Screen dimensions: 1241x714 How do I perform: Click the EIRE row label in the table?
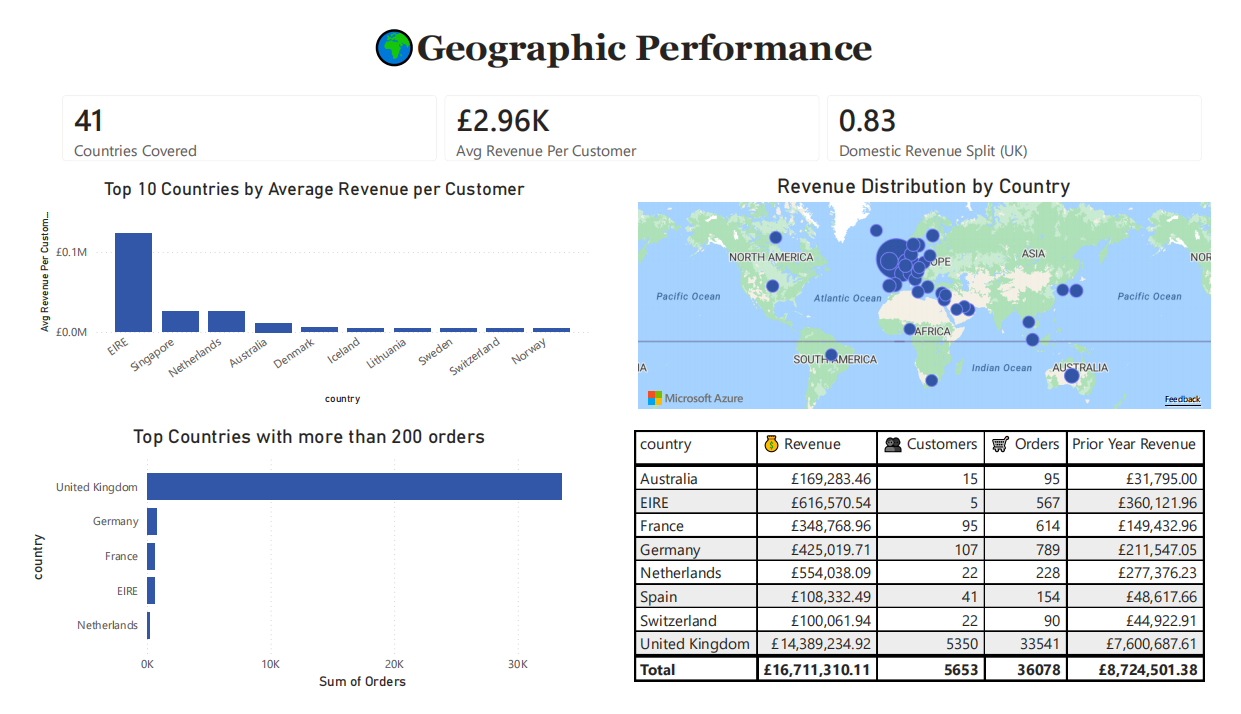(656, 502)
